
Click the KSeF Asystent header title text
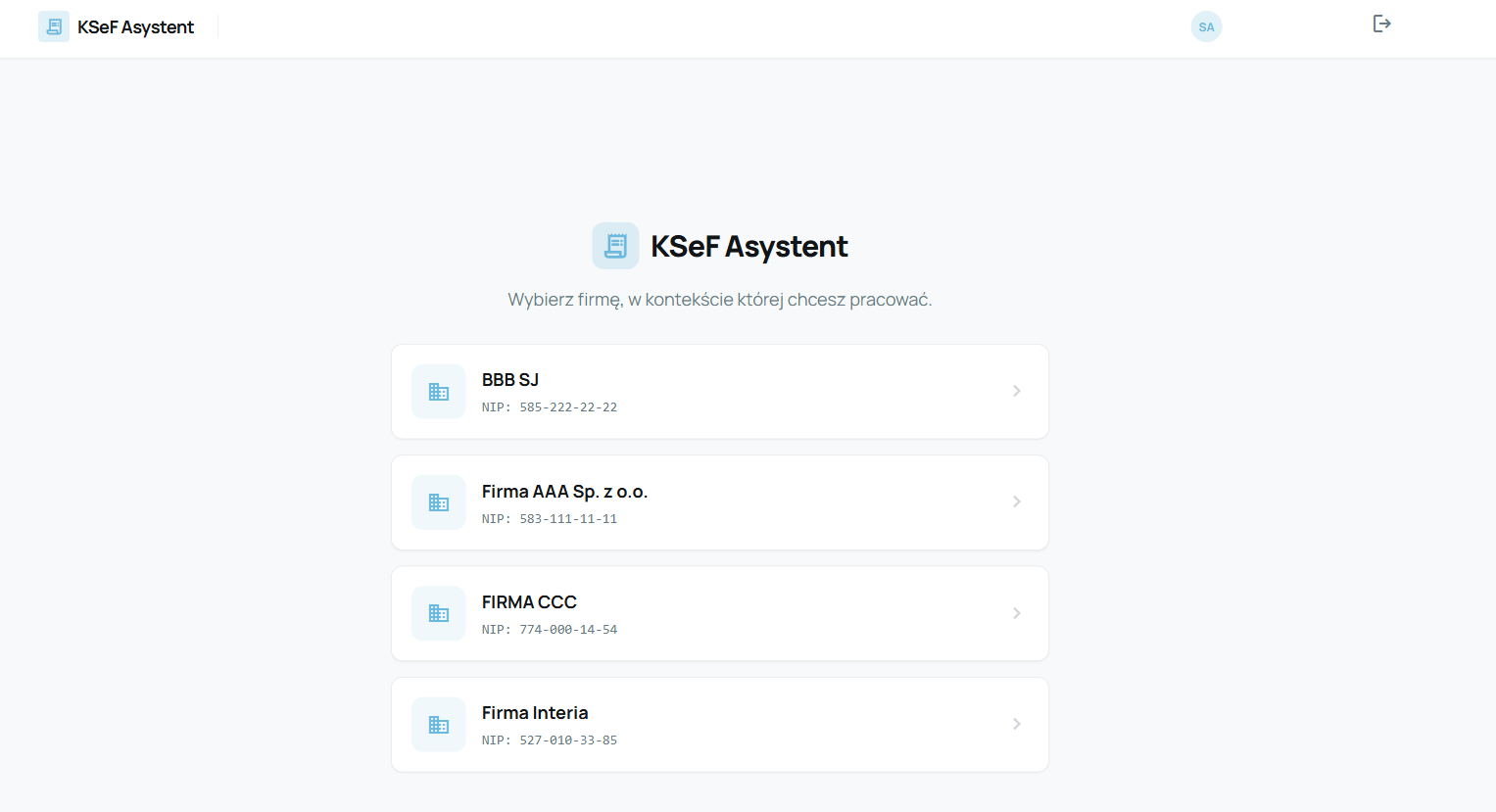tap(135, 27)
